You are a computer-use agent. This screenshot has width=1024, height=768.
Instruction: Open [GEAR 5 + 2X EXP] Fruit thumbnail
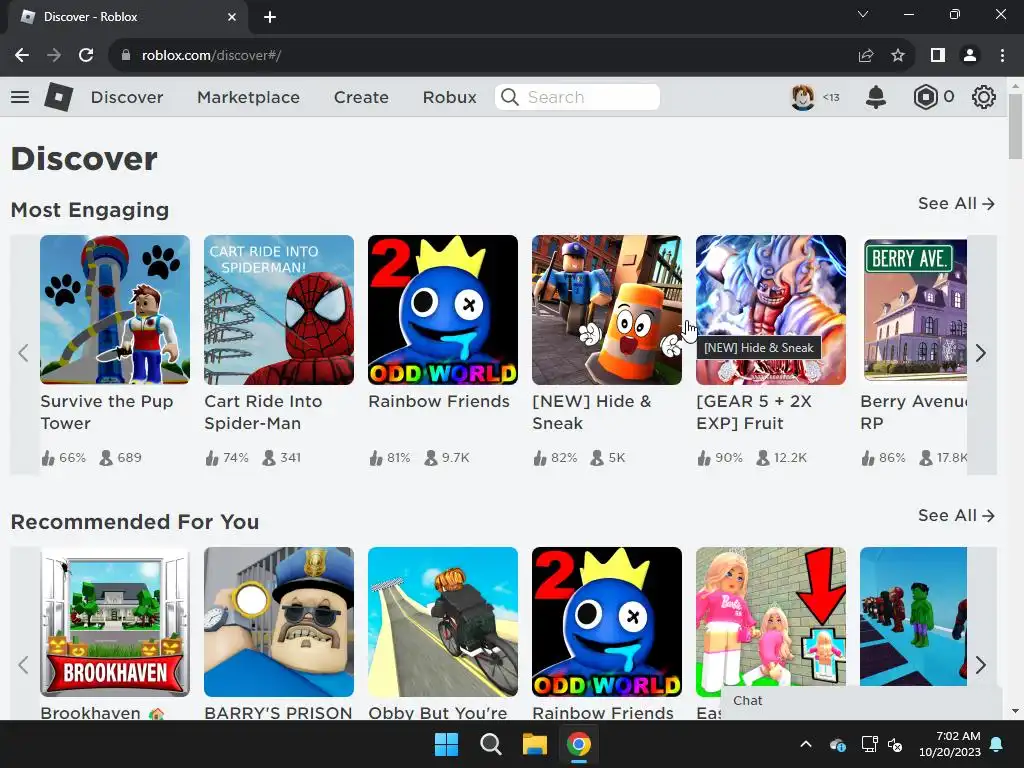click(771, 310)
